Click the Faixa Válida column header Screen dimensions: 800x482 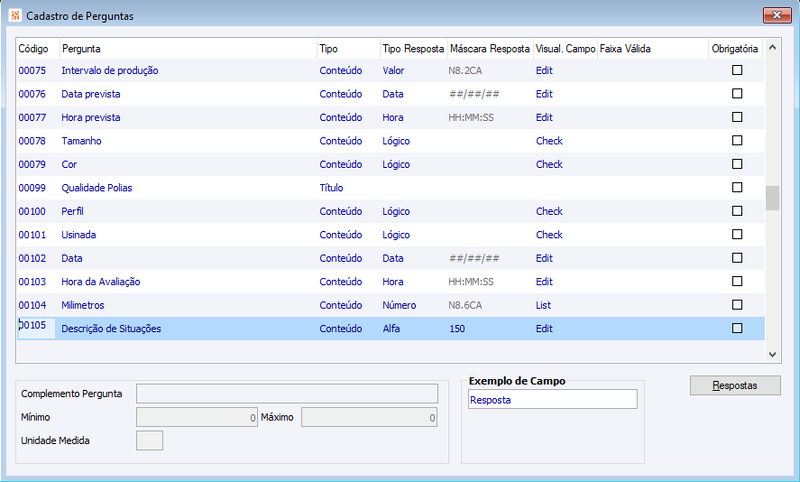pyautogui.click(x=625, y=49)
